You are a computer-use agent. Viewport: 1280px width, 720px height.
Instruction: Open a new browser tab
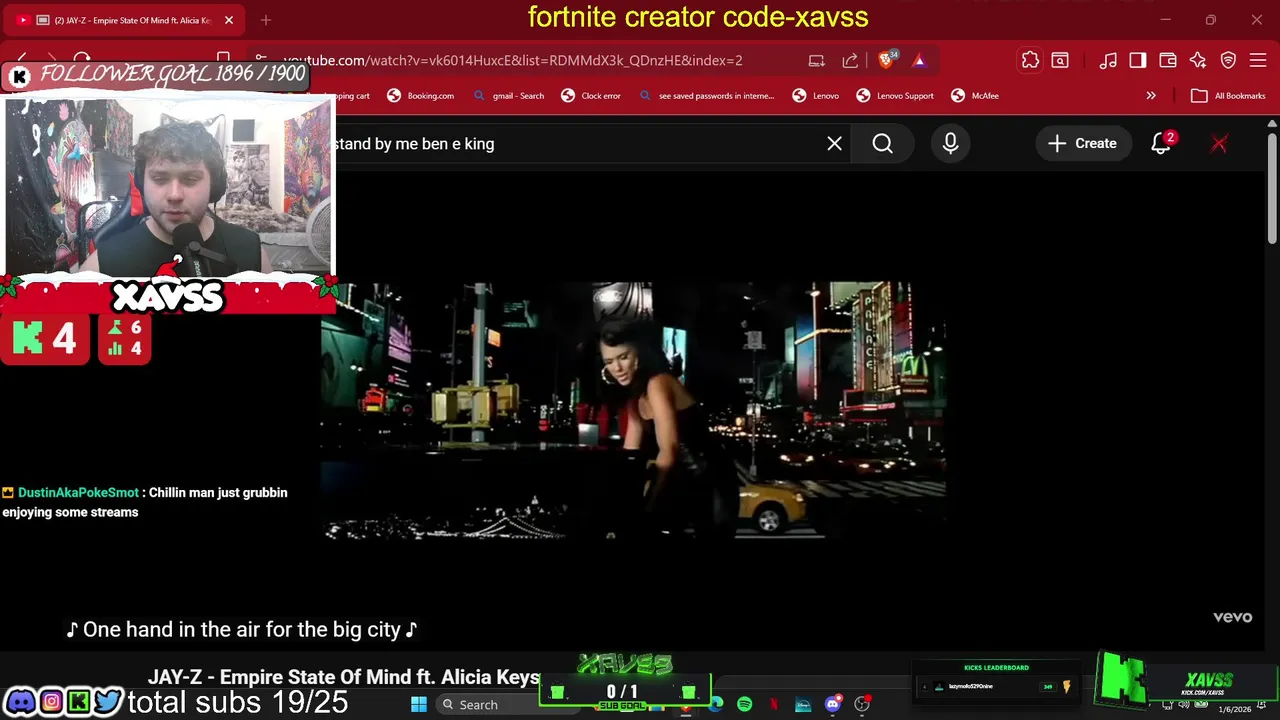pyautogui.click(x=266, y=20)
